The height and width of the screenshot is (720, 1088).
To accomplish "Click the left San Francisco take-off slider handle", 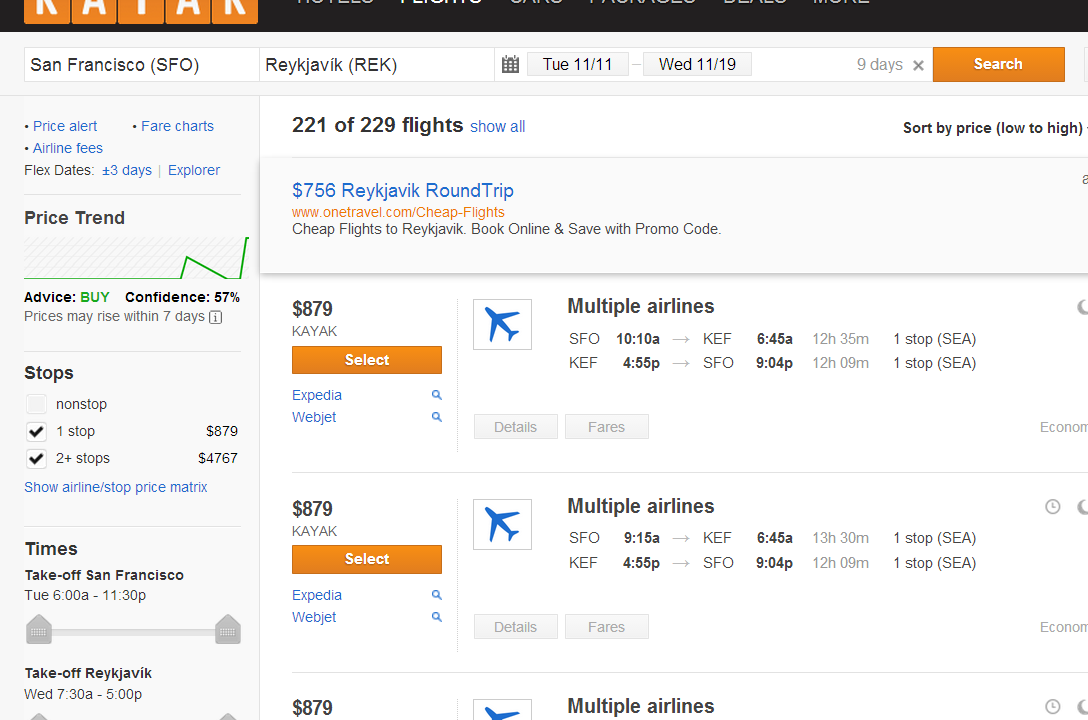I will [39, 629].
